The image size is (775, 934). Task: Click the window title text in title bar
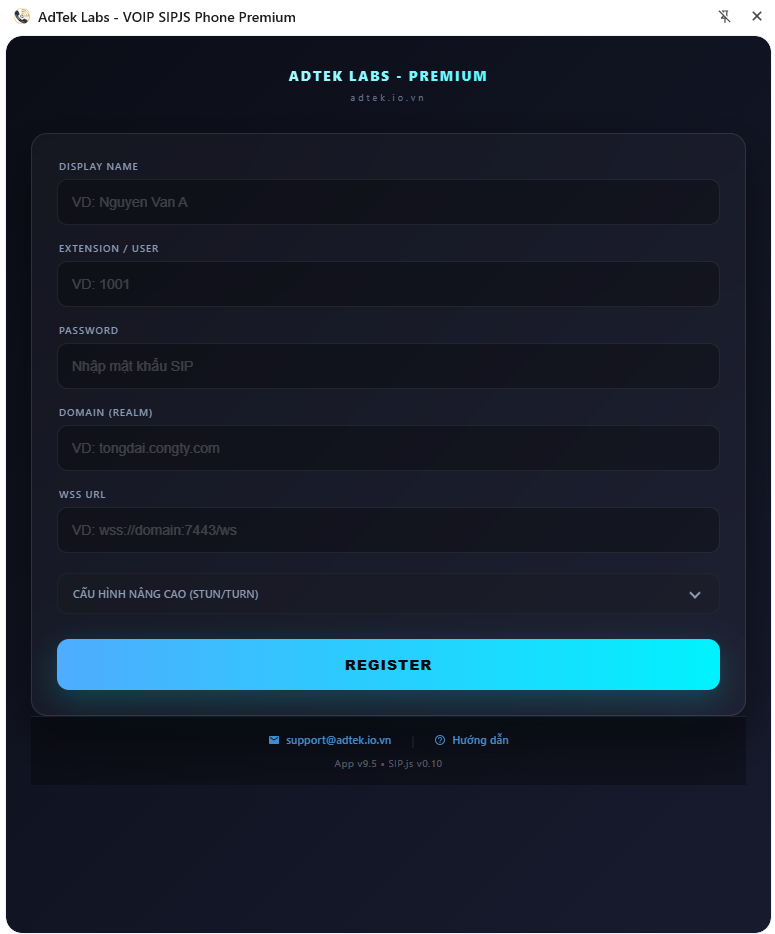(167, 17)
